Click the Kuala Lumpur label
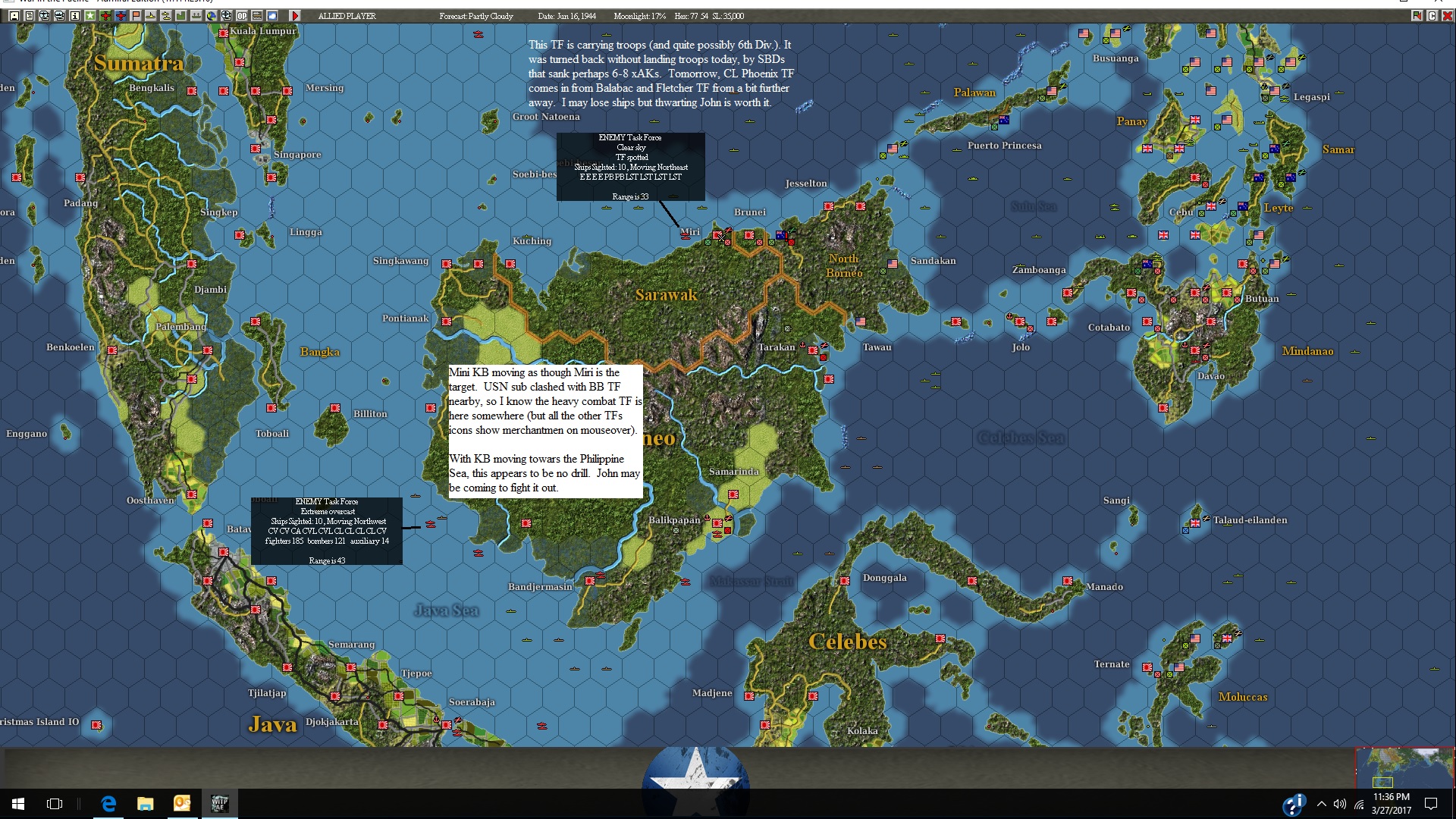The image size is (1456, 819). tap(262, 31)
